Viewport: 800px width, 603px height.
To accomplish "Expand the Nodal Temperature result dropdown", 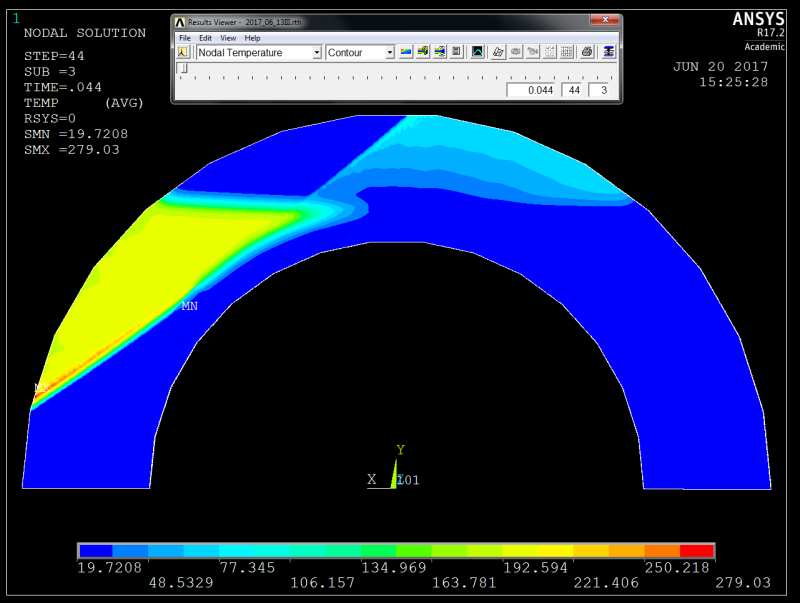I will point(317,53).
